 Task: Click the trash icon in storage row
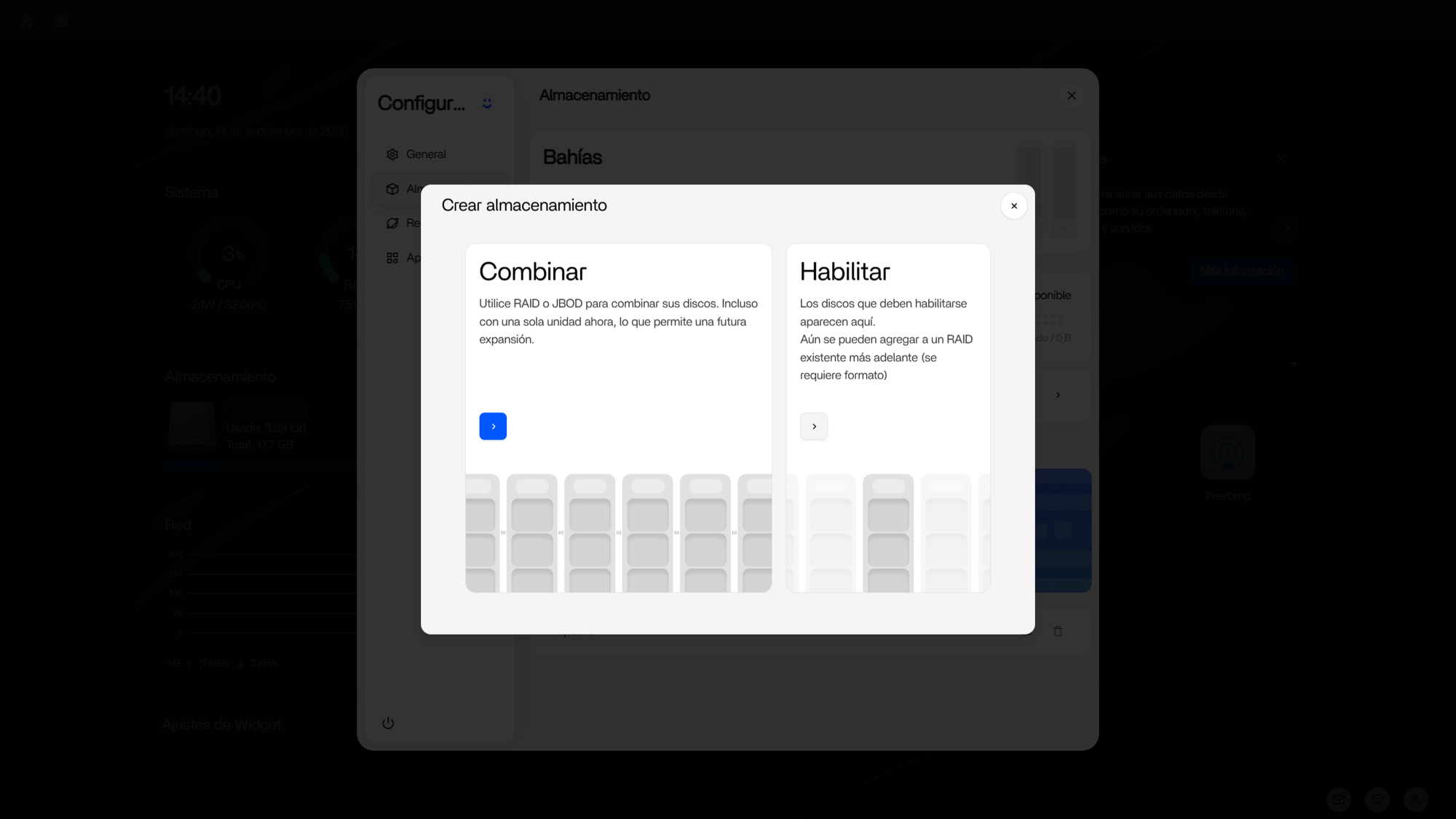pos(1058,631)
